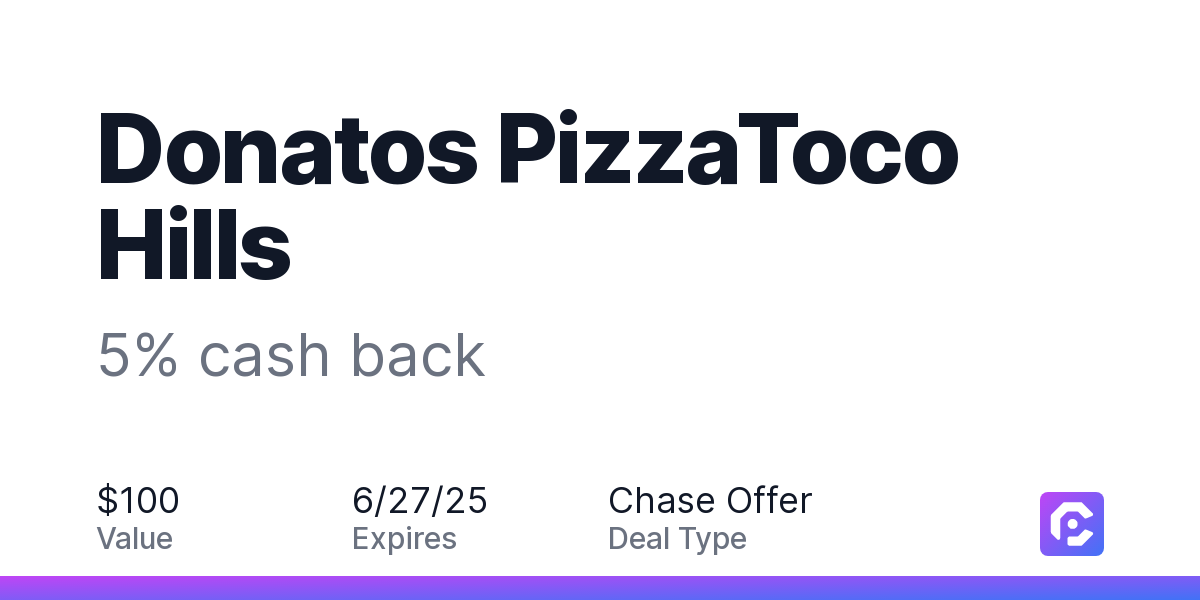This screenshot has width=1200, height=600.
Task: Click the purple logo icon
Action: [1072, 524]
